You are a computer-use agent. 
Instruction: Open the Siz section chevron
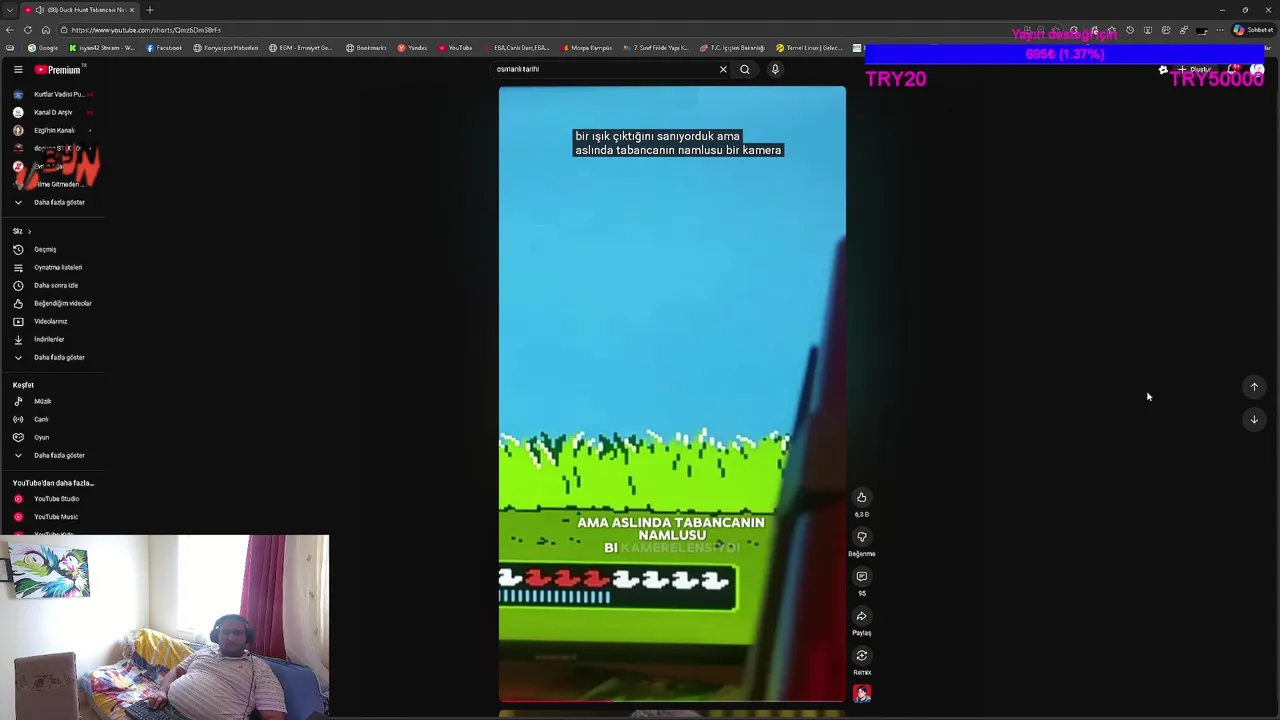29,231
